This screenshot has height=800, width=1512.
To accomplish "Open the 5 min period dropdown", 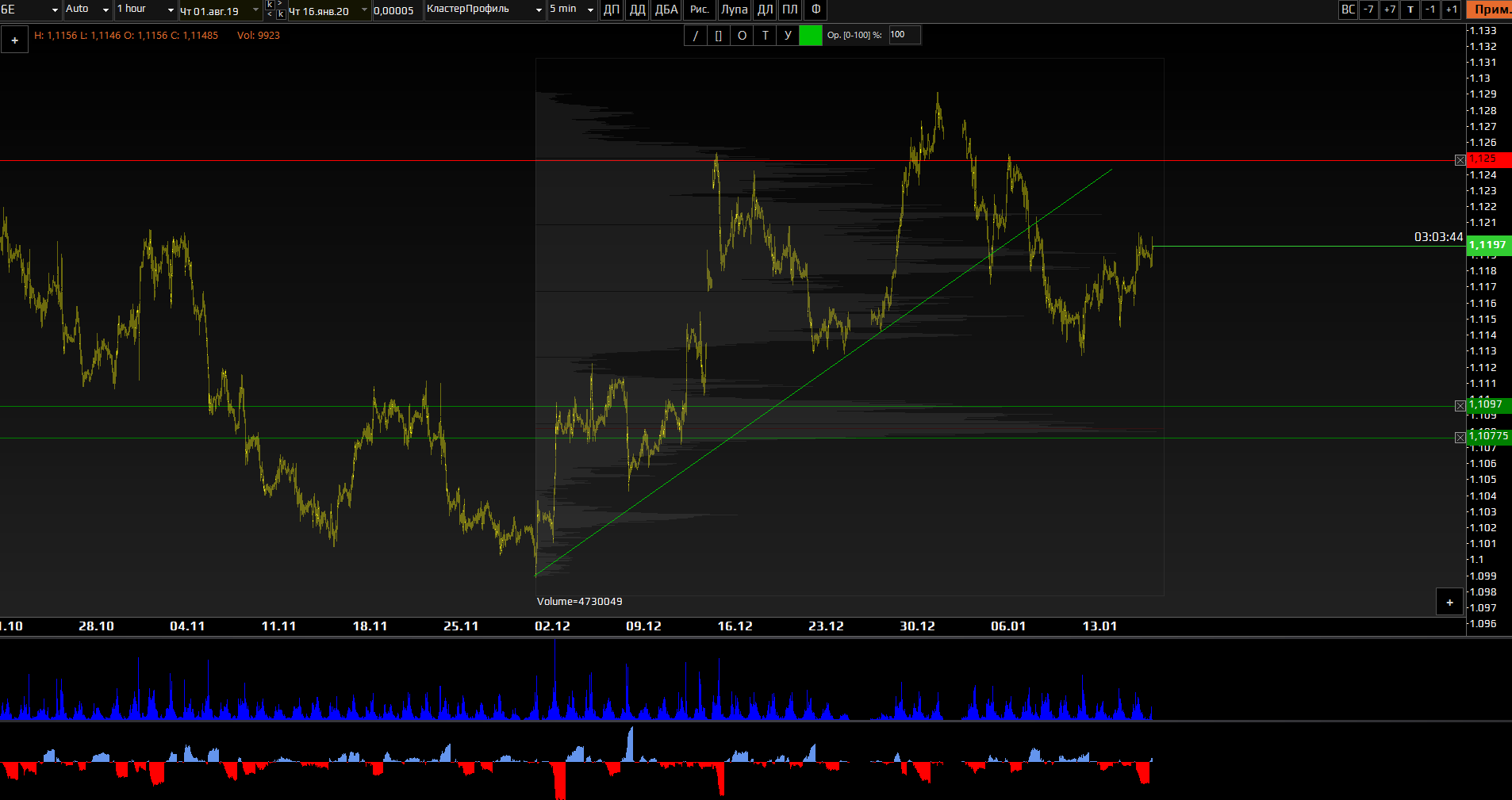I will 571,10.
